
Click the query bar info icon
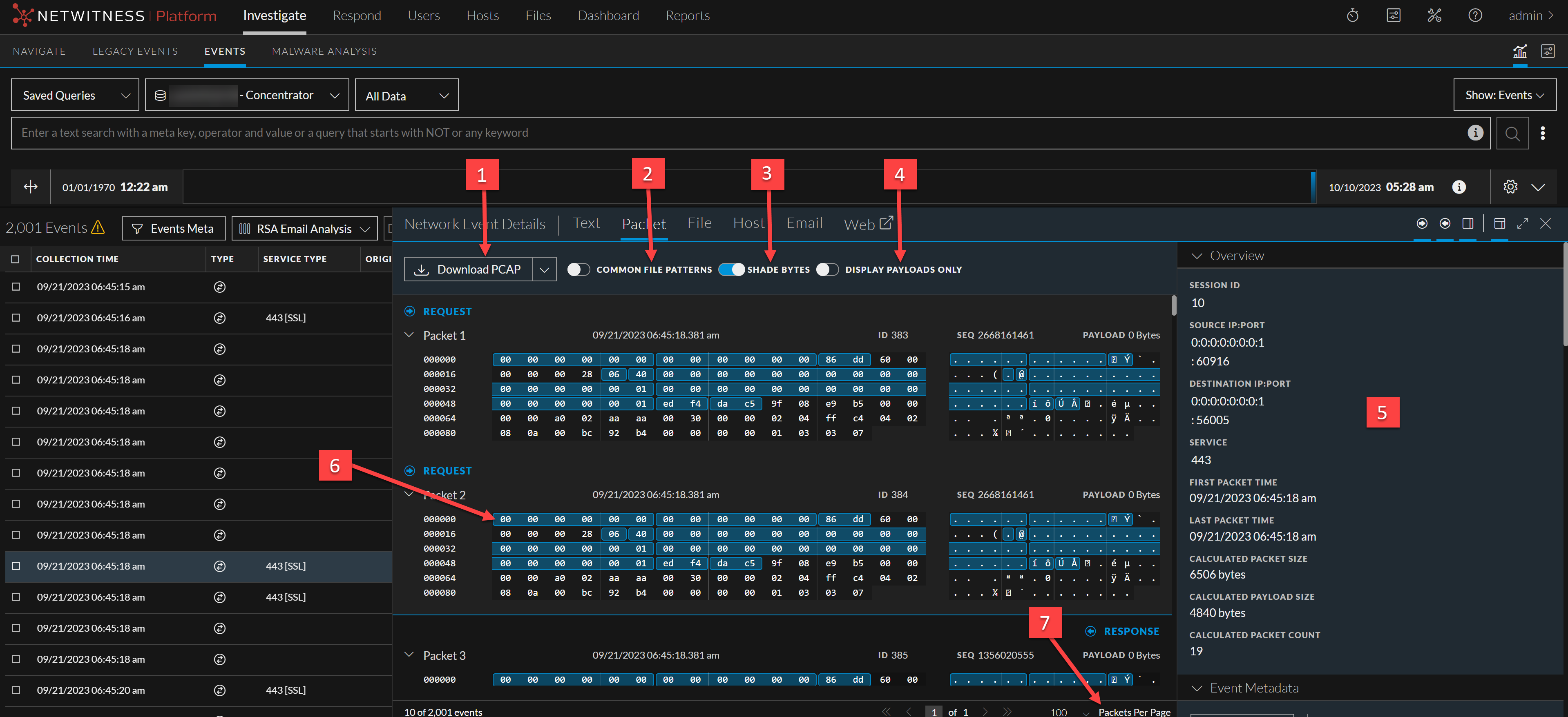pyautogui.click(x=1475, y=133)
